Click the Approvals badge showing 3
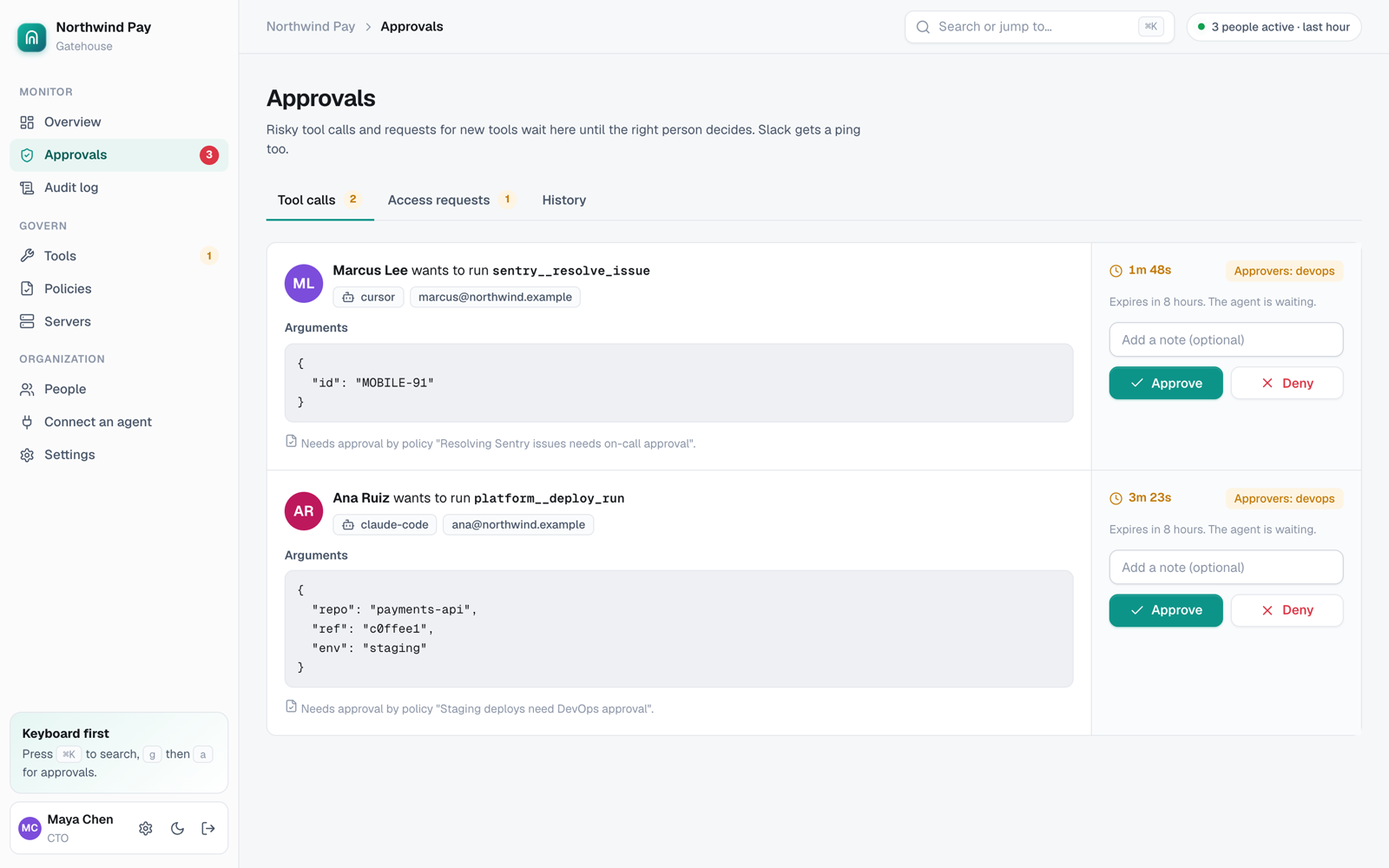This screenshot has width=1389, height=868. point(209,155)
